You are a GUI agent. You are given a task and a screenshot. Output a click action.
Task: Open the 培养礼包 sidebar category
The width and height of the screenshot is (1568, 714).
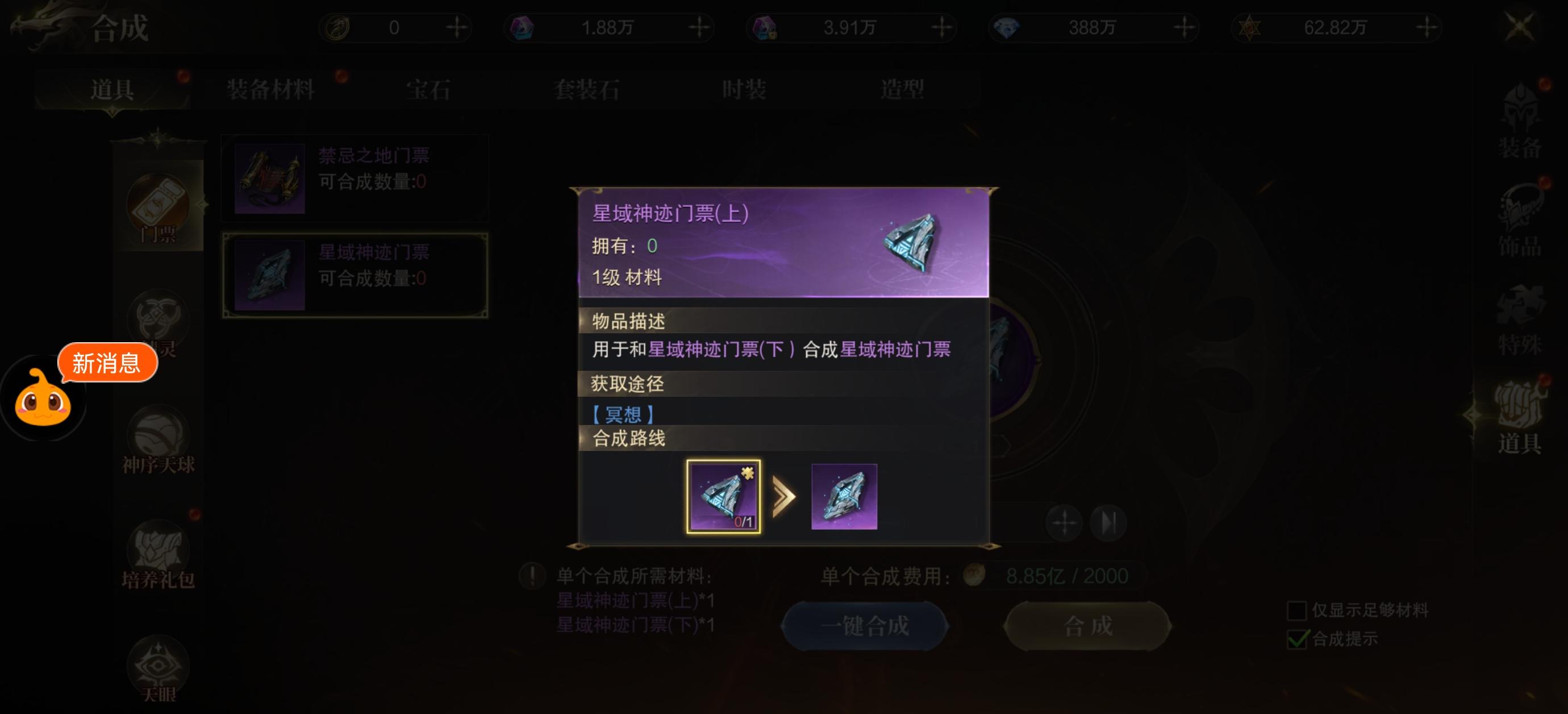159,555
